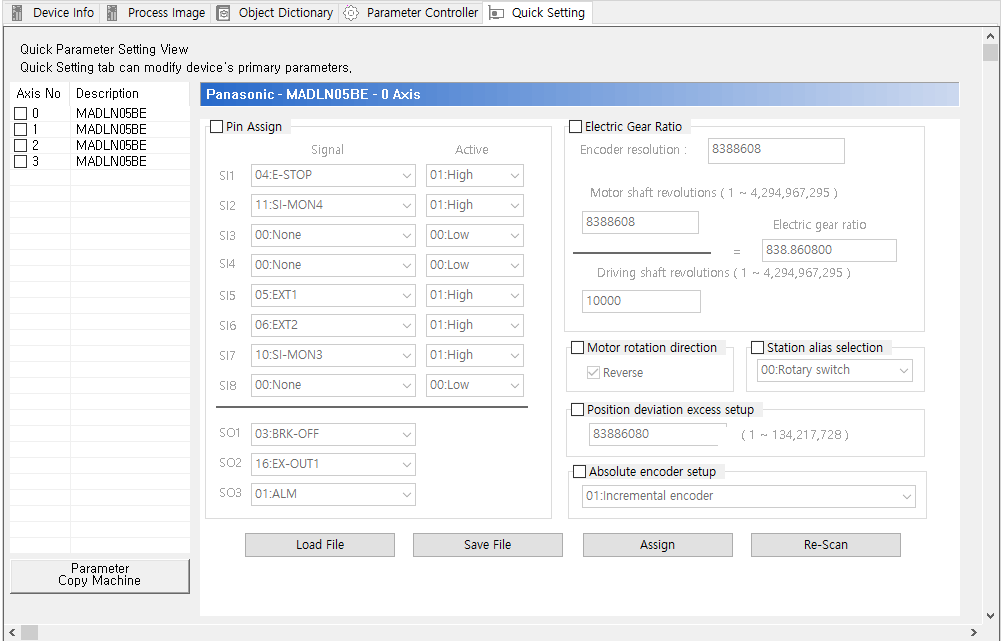Expand the SI8 Active level dropdown

(475, 385)
